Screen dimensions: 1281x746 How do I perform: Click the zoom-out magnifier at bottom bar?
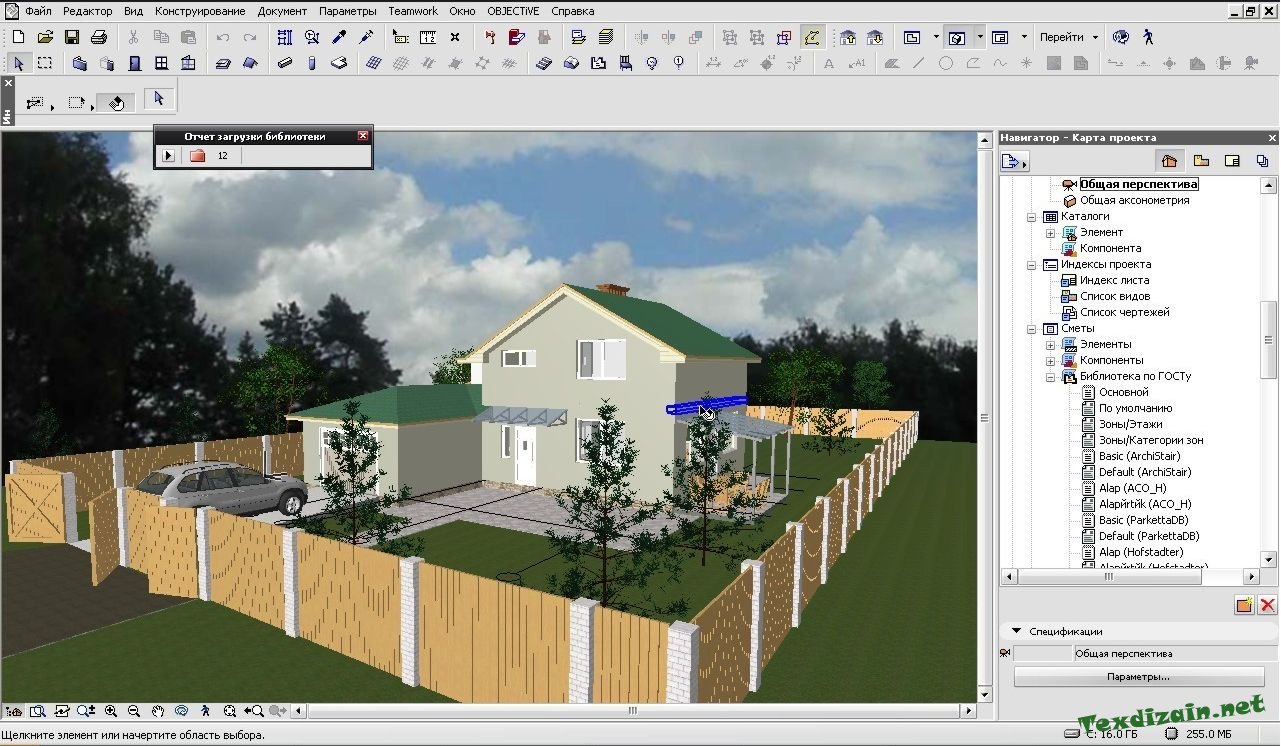[134, 711]
